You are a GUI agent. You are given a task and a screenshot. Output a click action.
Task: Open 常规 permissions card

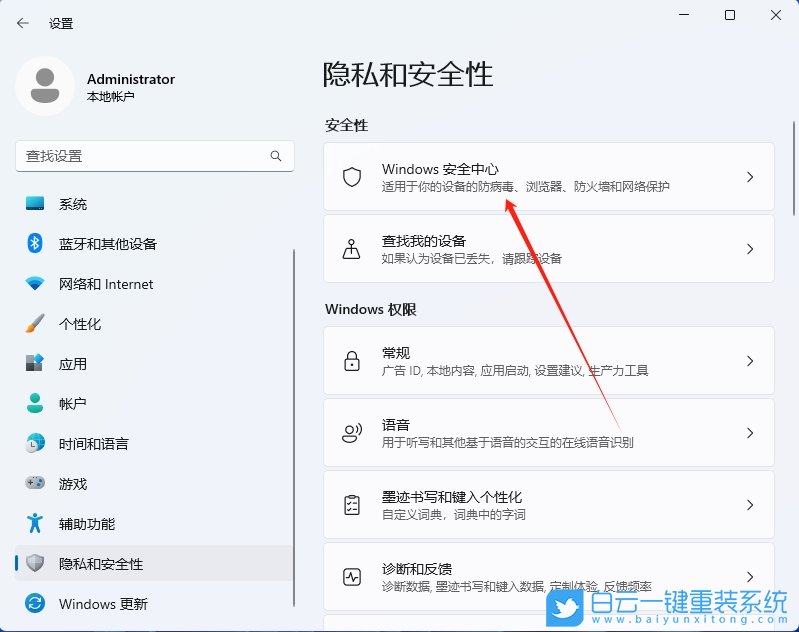[x=549, y=361]
